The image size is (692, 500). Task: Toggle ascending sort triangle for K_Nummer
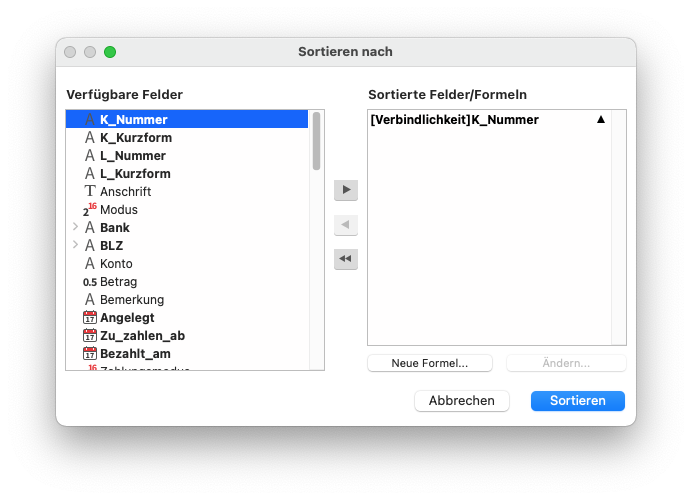tap(601, 119)
